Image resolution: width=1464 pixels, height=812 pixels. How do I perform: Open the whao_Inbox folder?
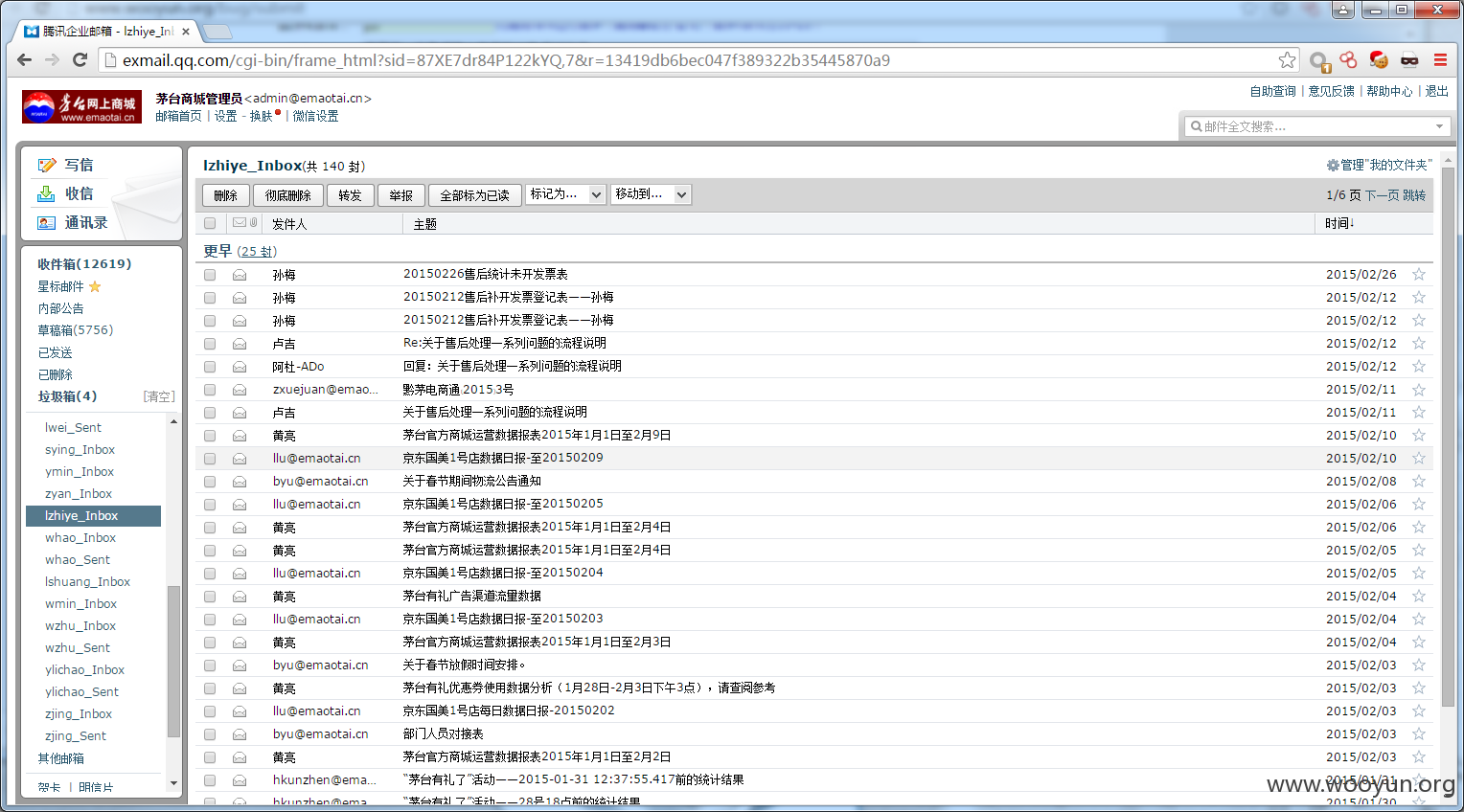click(x=80, y=537)
